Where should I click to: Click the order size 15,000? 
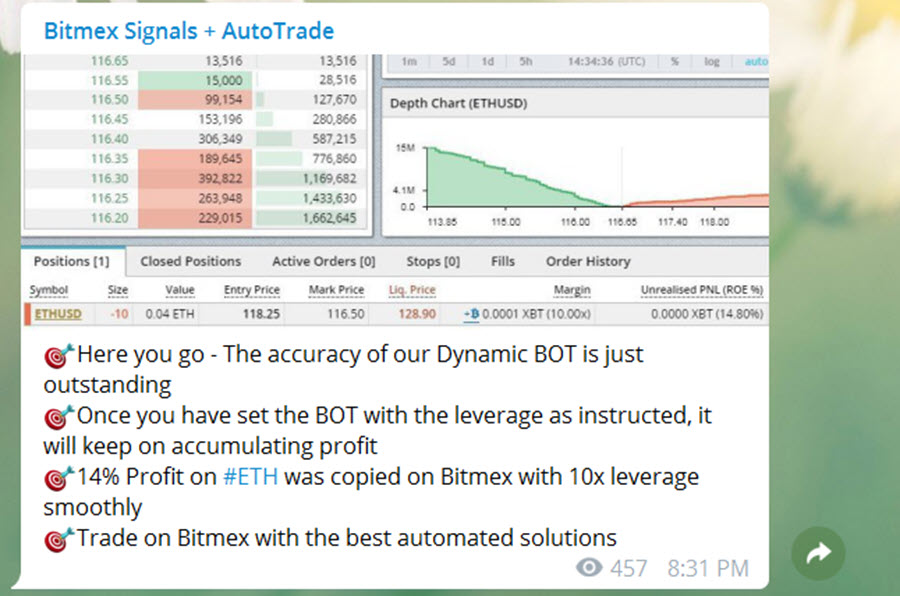point(224,80)
